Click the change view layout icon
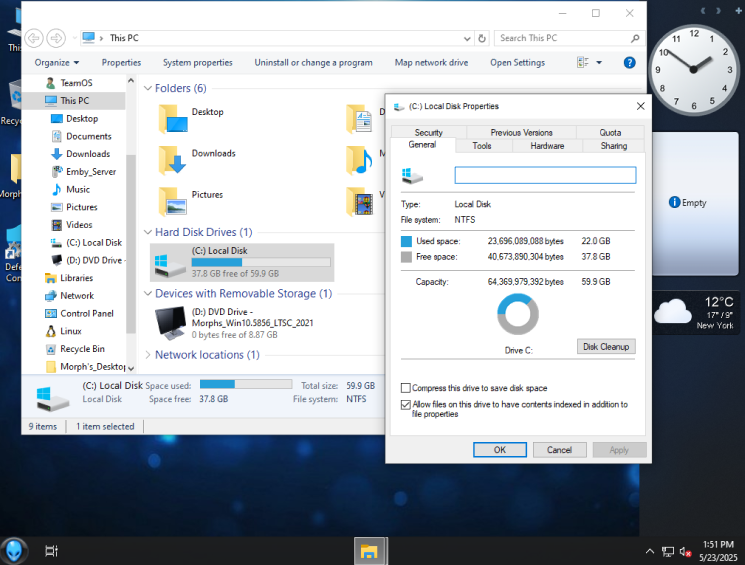 coord(583,62)
